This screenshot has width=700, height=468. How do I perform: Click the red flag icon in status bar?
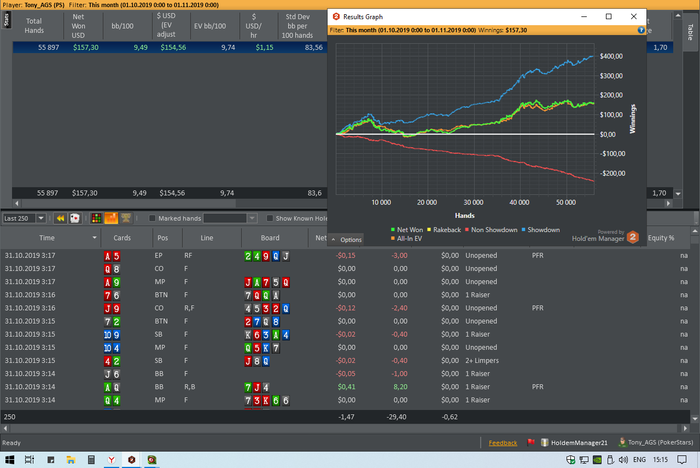(x=530, y=443)
